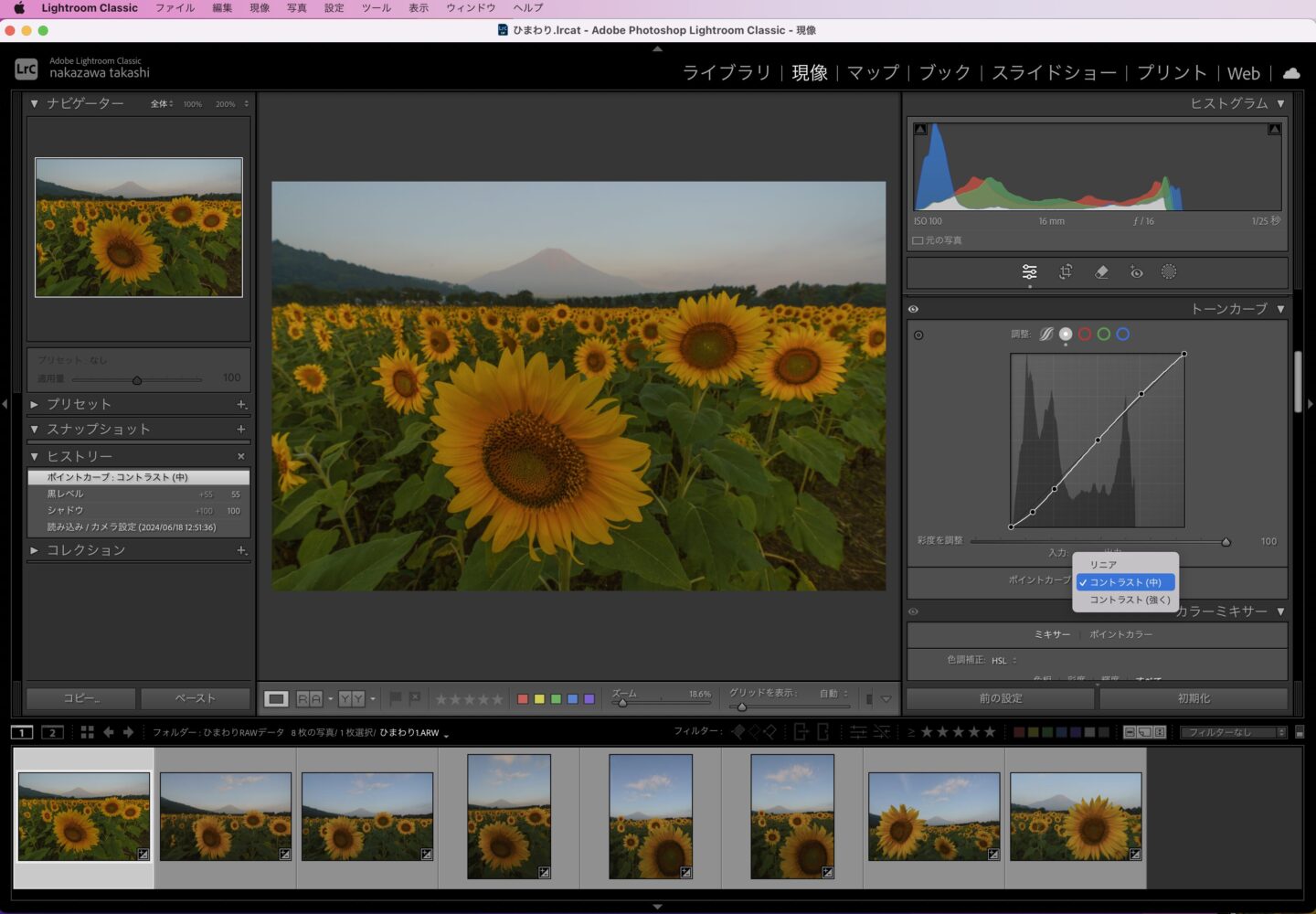The image size is (1316, 914).
Task: Click the コピー... button
Action: click(81, 698)
